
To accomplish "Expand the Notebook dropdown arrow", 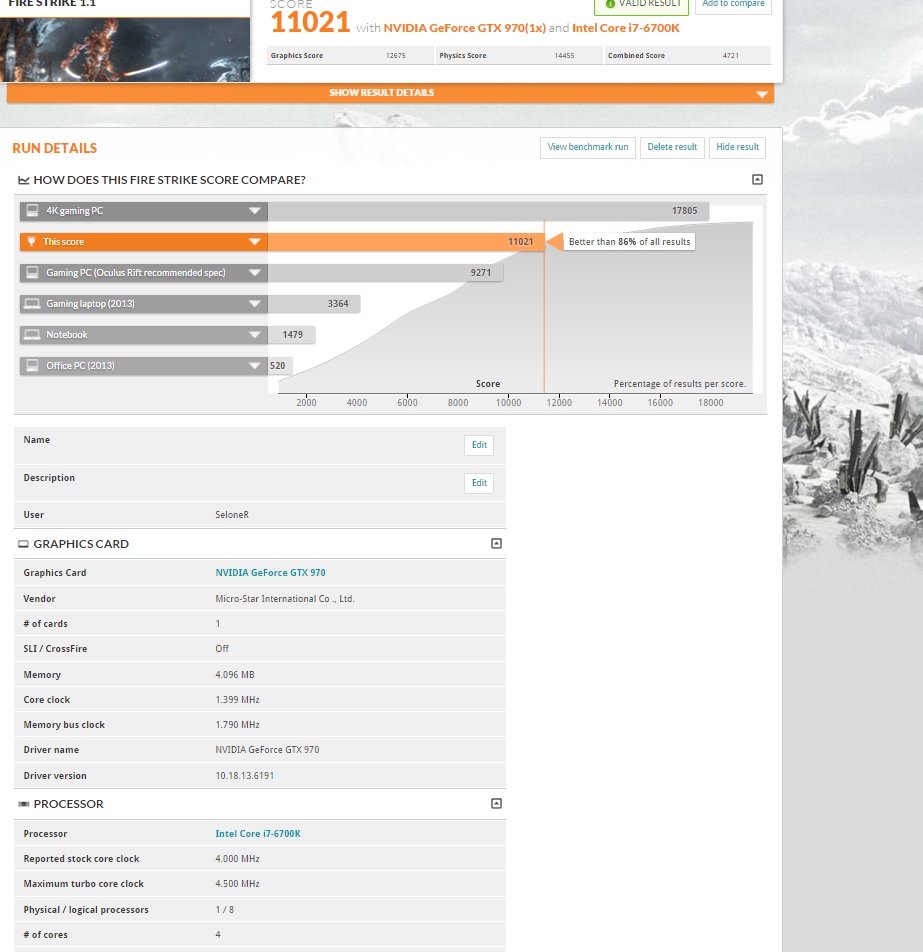I will 254,335.
